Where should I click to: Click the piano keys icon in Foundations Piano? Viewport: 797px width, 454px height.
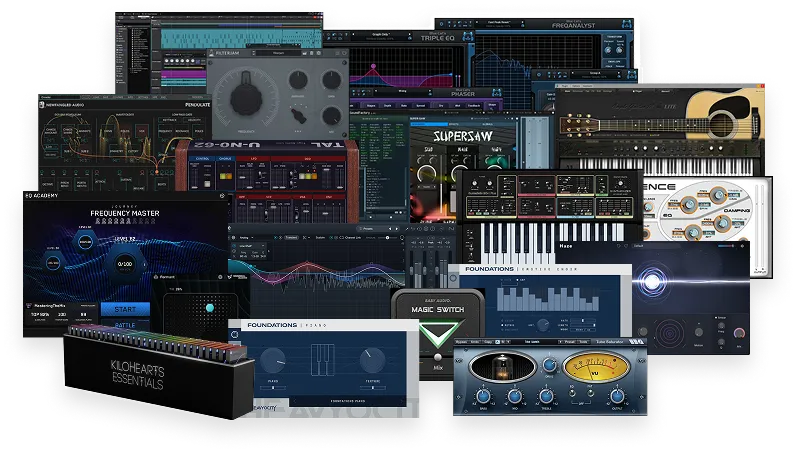(x=322, y=359)
